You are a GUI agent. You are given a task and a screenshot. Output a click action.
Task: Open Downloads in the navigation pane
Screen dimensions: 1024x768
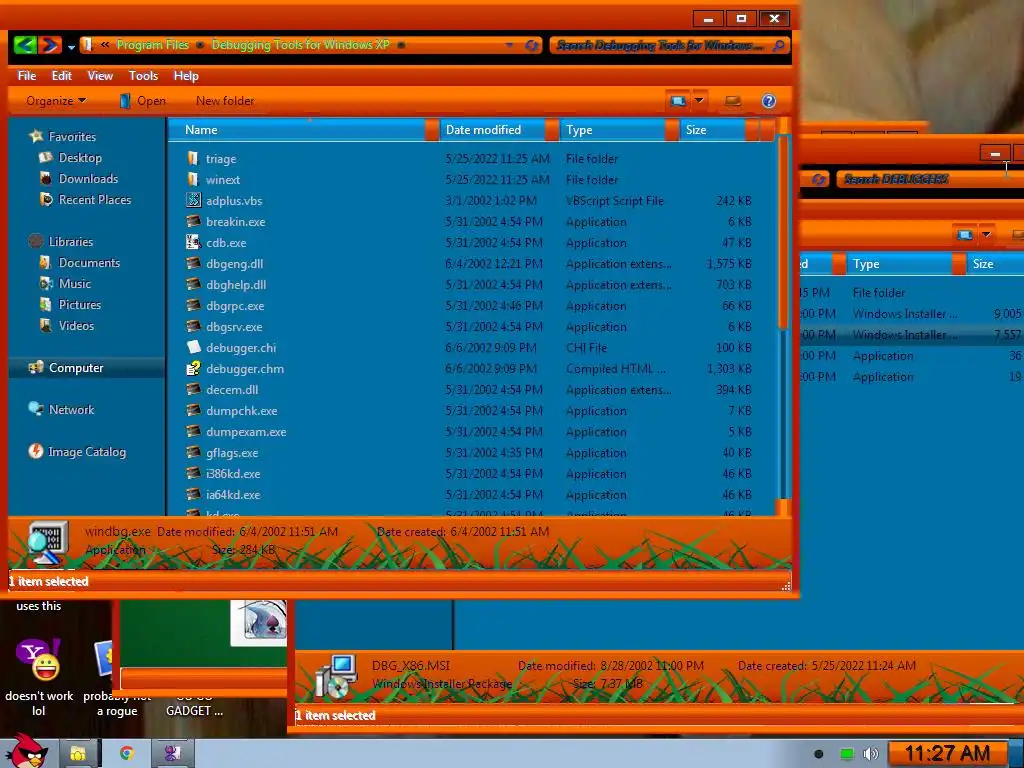[88, 178]
